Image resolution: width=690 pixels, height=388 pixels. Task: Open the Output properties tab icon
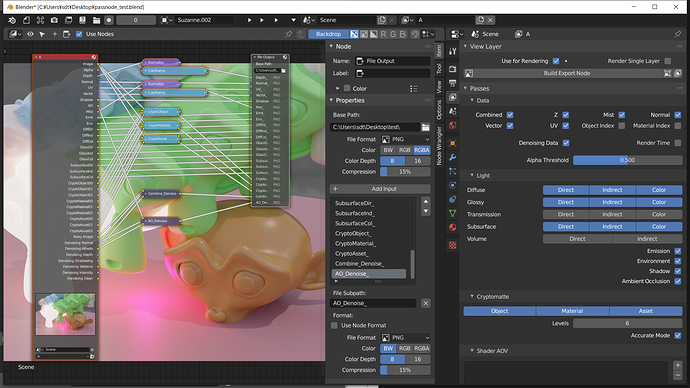click(452, 83)
